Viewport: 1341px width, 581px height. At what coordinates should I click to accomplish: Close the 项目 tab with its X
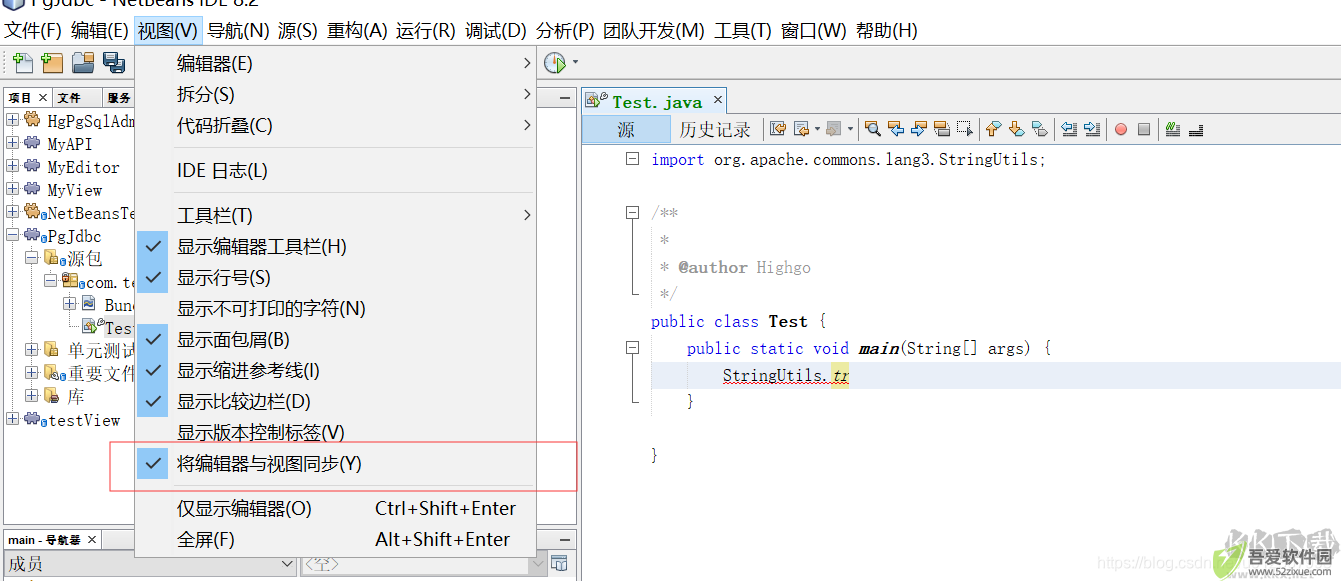click(43, 98)
